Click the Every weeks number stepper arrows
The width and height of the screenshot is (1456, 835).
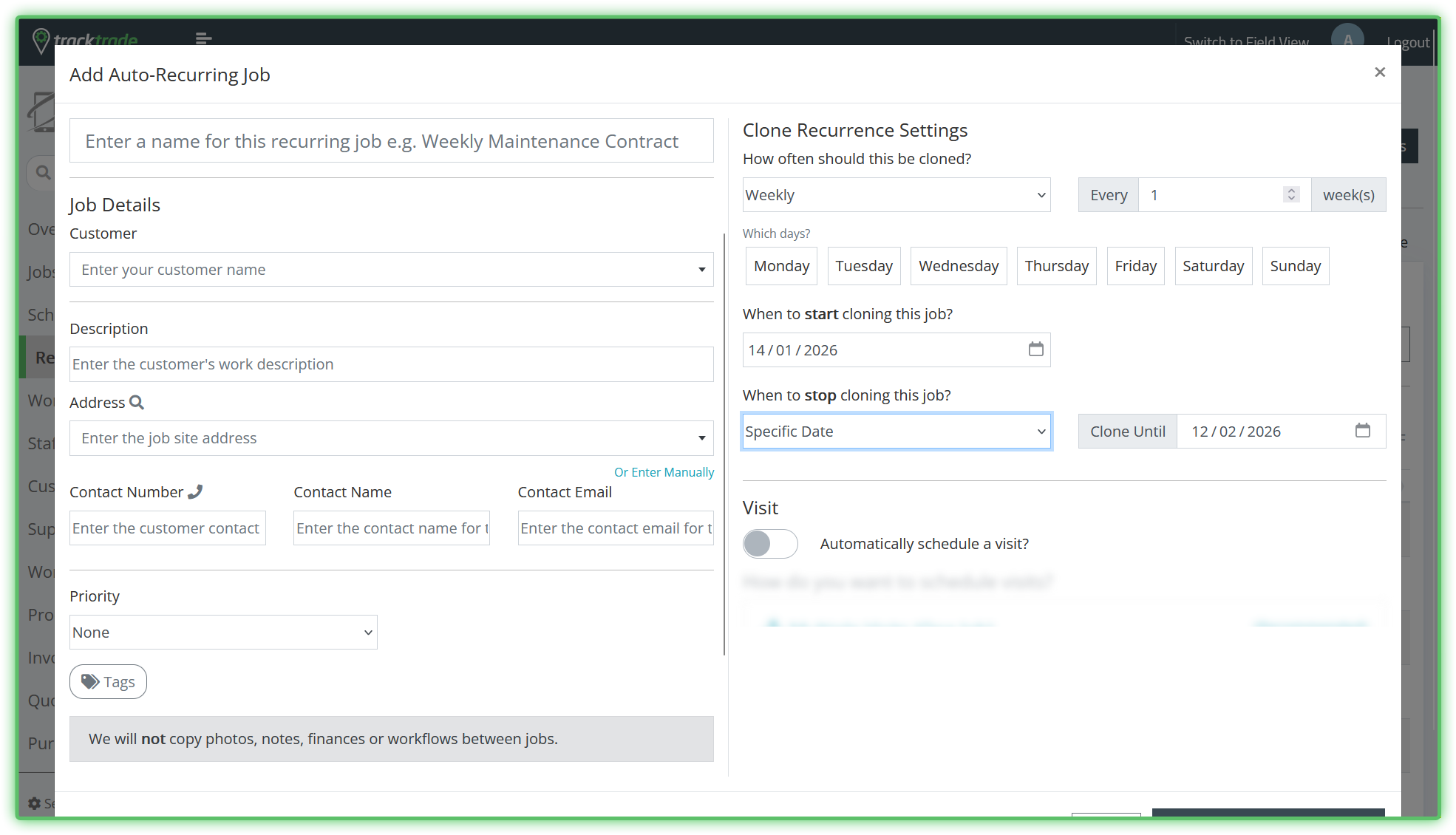(x=1291, y=194)
